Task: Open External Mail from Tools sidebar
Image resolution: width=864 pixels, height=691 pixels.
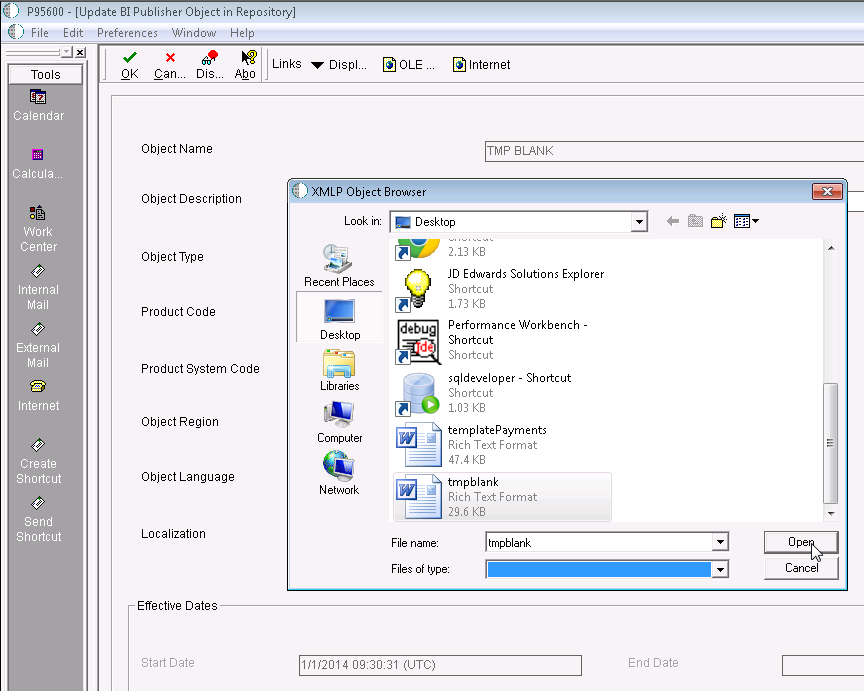Action: tap(38, 346)
